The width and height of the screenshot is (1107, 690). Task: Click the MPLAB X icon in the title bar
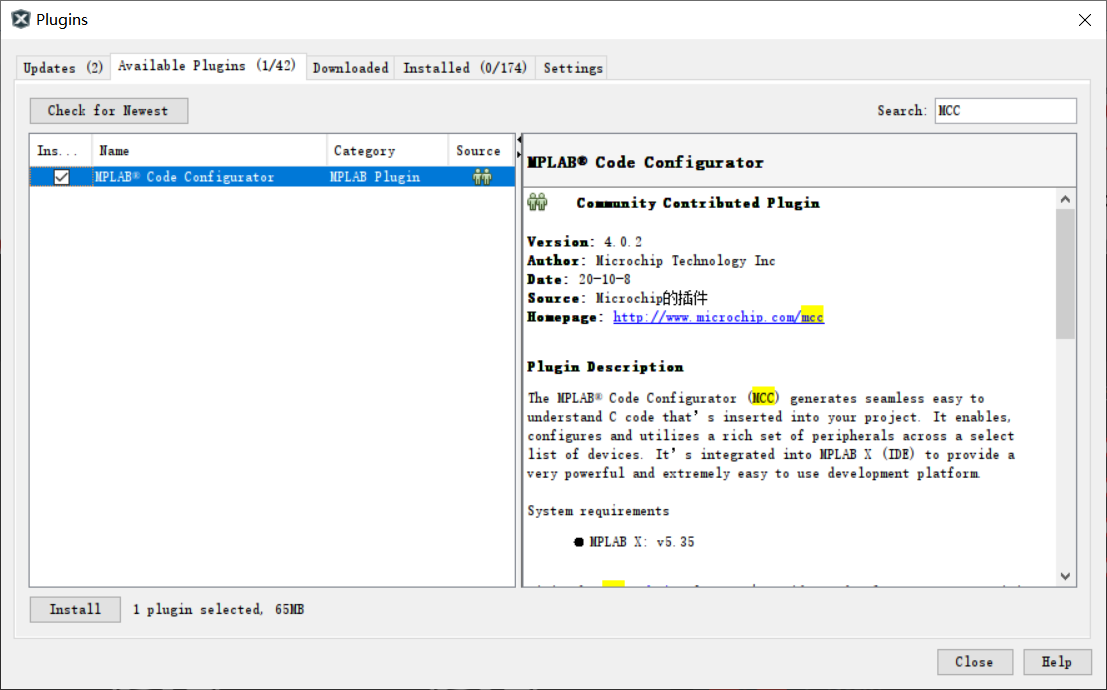pos(20,19)
